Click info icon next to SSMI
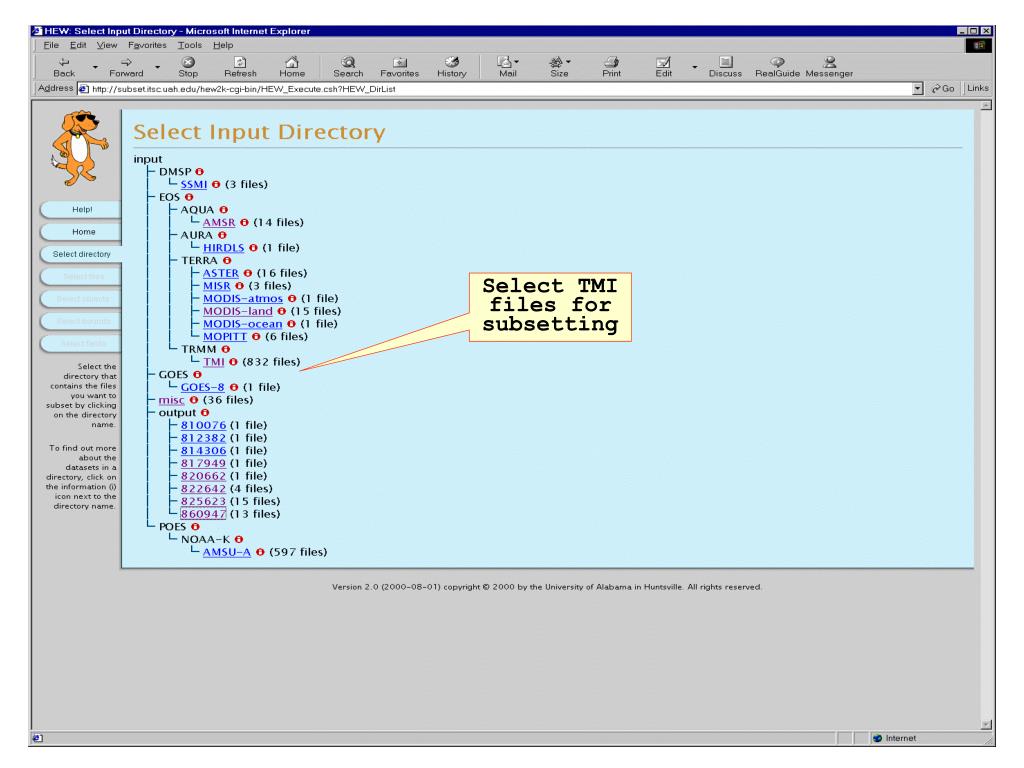The height and width of the screenshot is (768, 1024). [x=216, y=185]
